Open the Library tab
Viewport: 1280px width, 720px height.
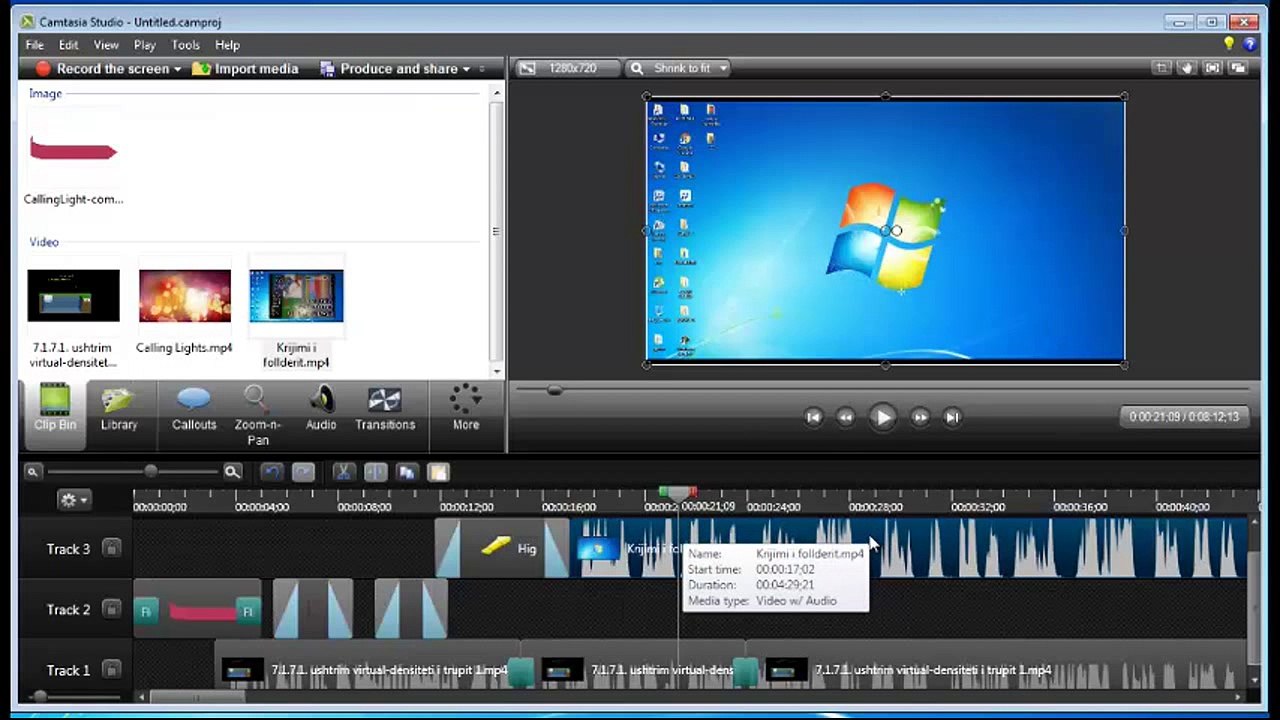pyautogui.click(x=119, y=409)
